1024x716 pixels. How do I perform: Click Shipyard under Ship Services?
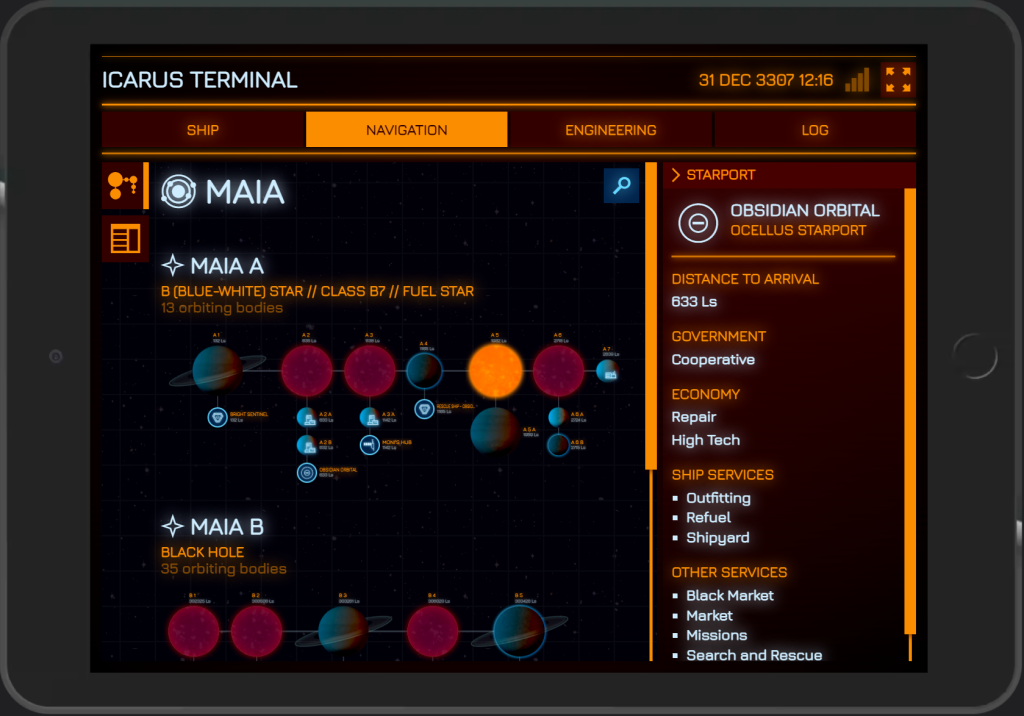(x=718, y=538)
